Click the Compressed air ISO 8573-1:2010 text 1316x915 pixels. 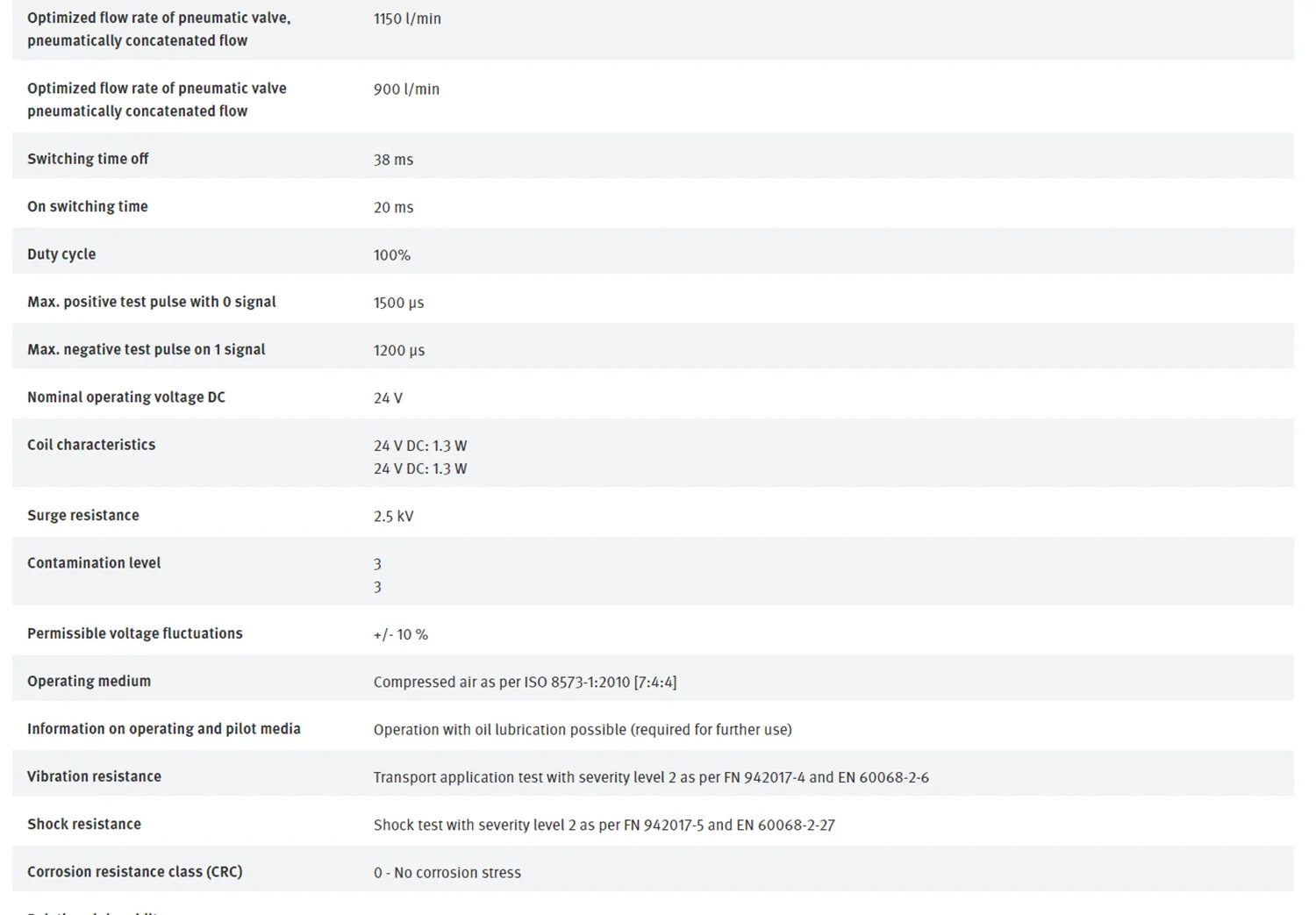525,682
